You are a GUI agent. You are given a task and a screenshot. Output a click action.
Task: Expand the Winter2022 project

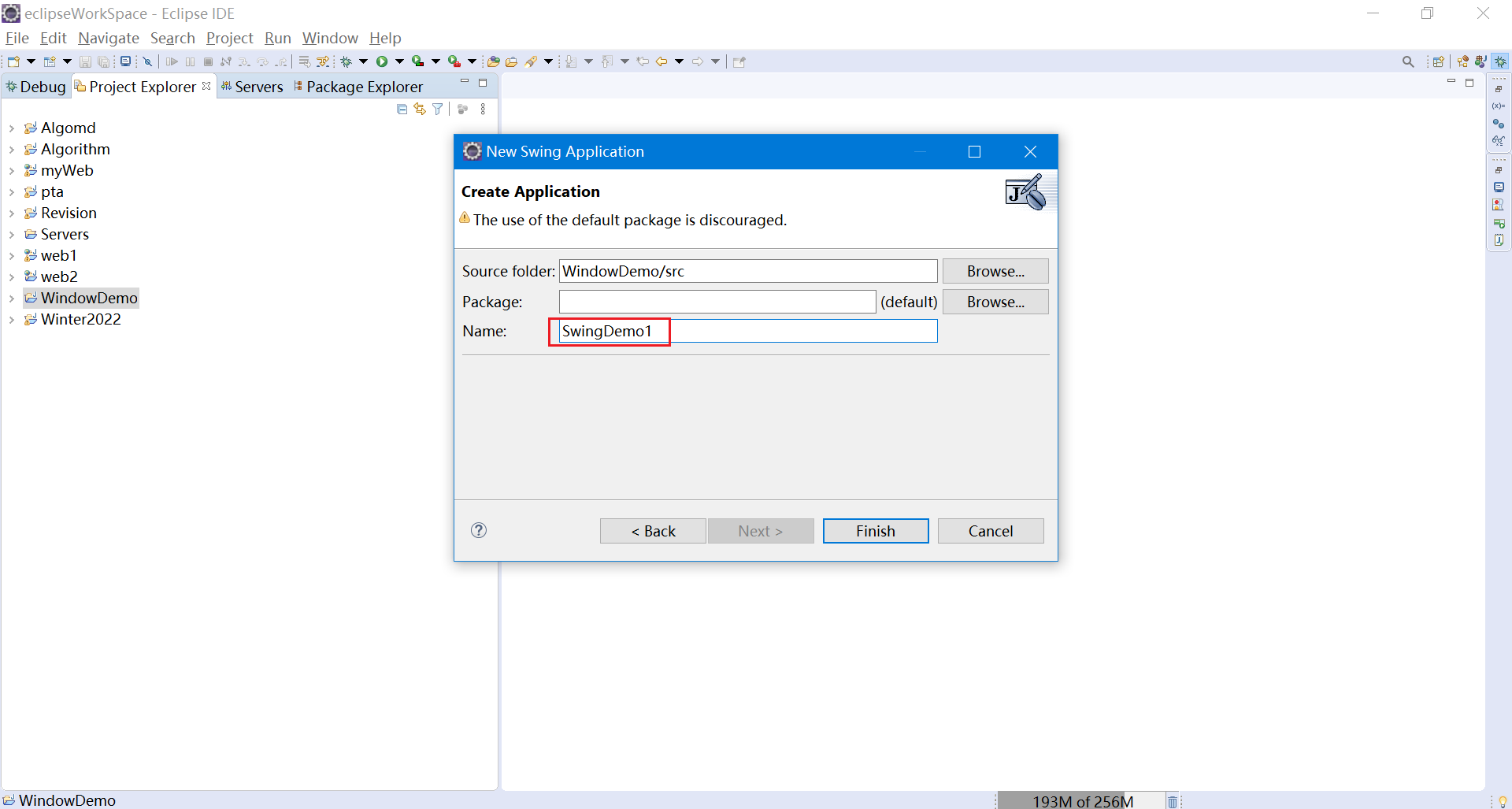click(x=11, y=319)
